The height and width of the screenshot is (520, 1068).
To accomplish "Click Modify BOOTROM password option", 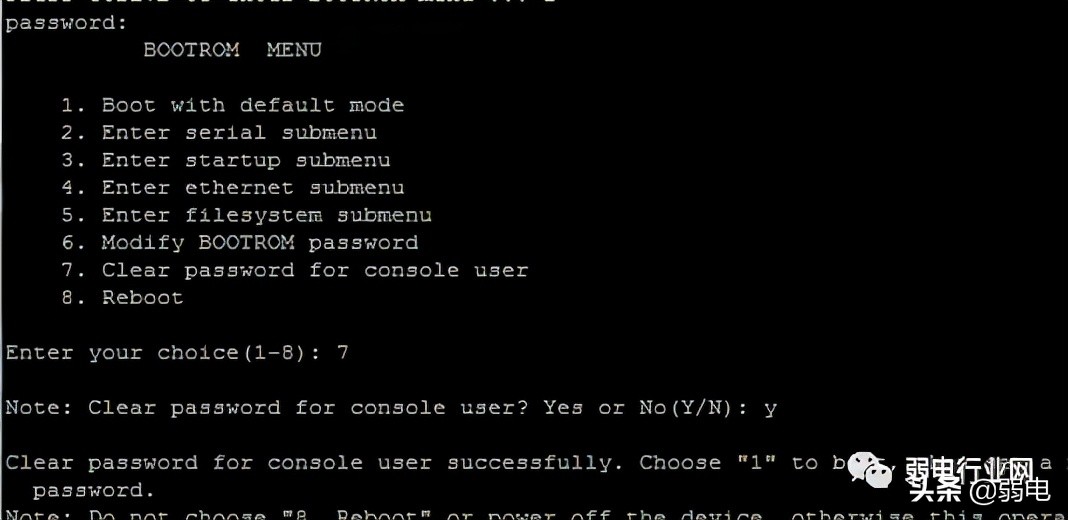I will tap(240, 243).
